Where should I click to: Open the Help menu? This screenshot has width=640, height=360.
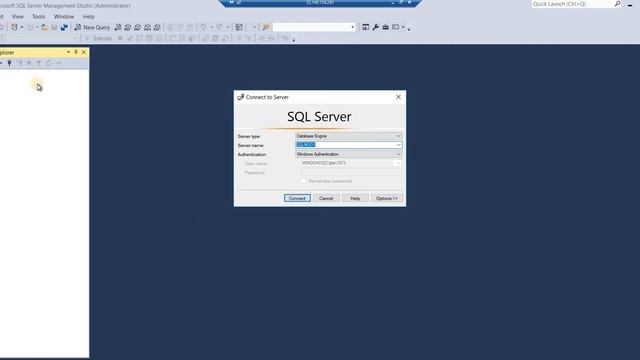(x=89, y=17)
